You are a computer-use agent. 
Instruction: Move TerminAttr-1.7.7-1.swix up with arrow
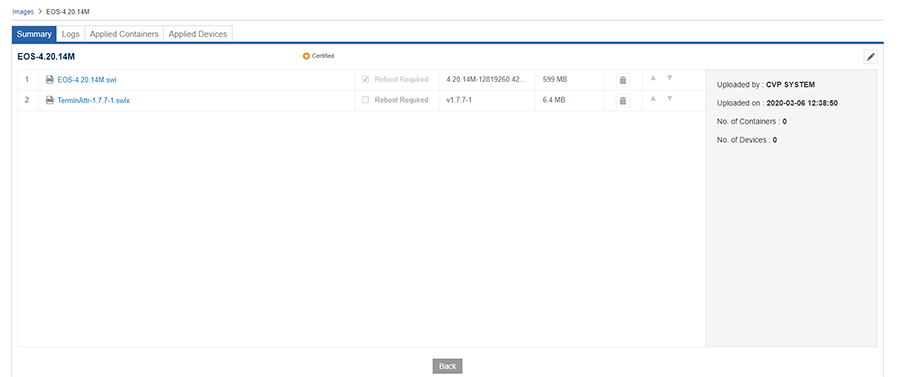tap(653, 98)
